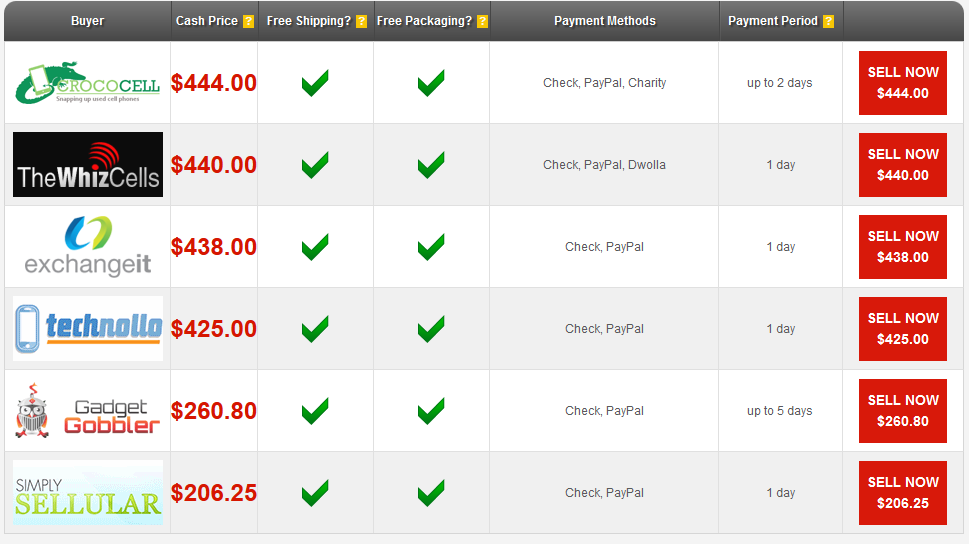The image size is (969, 544).
Task: Click the Cash Price column header
Action: coord(214,21)
